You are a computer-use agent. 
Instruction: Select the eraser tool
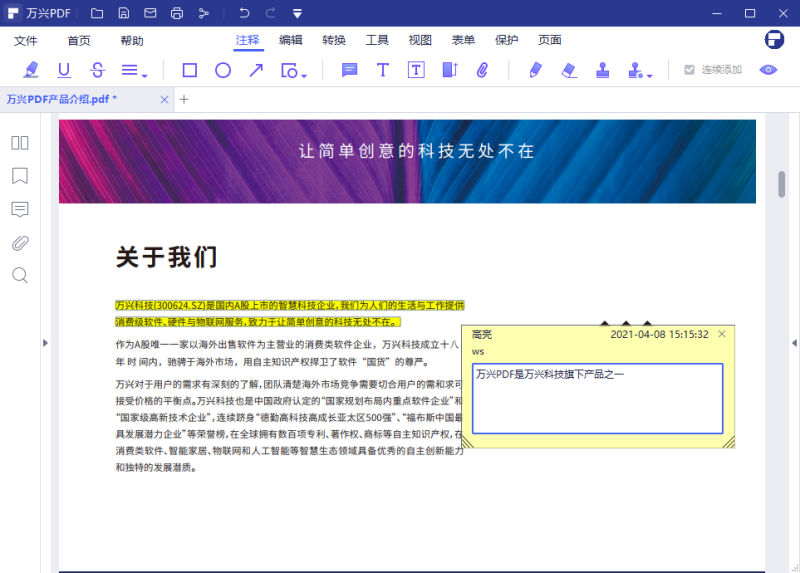[569, 70]
